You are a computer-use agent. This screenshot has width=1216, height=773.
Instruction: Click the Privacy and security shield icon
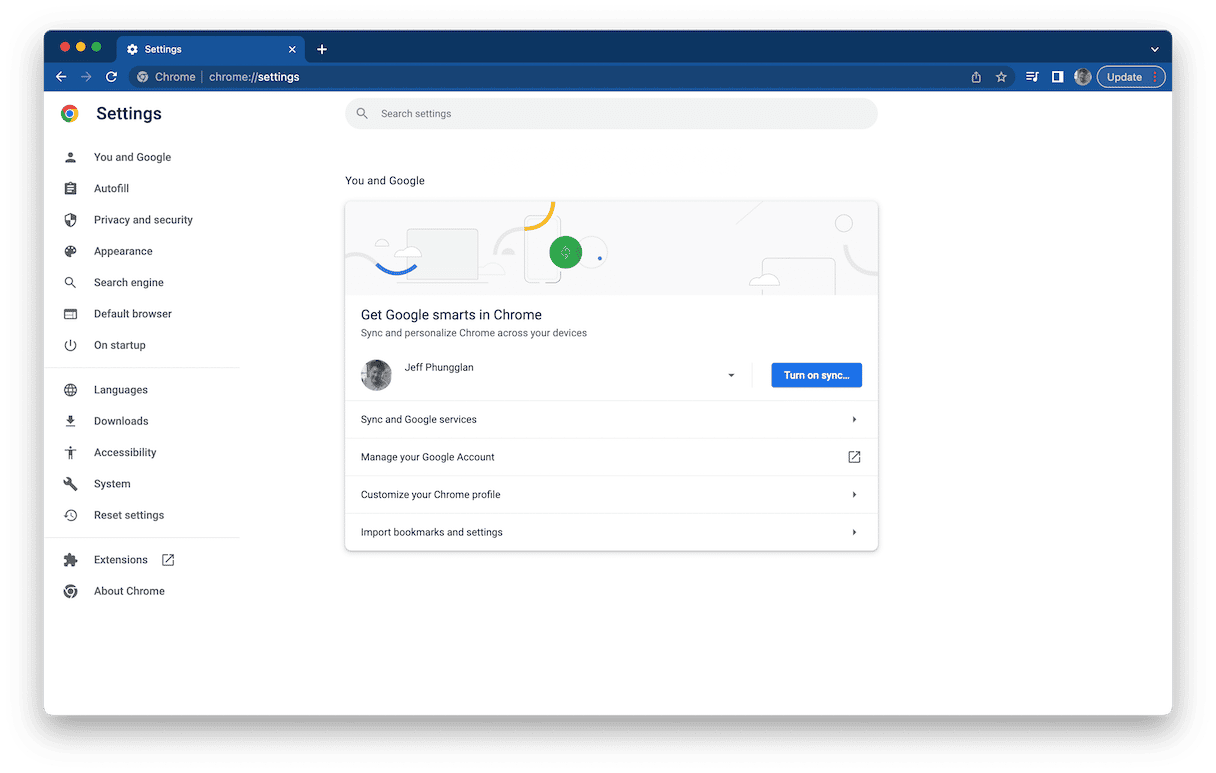(70, 220)
